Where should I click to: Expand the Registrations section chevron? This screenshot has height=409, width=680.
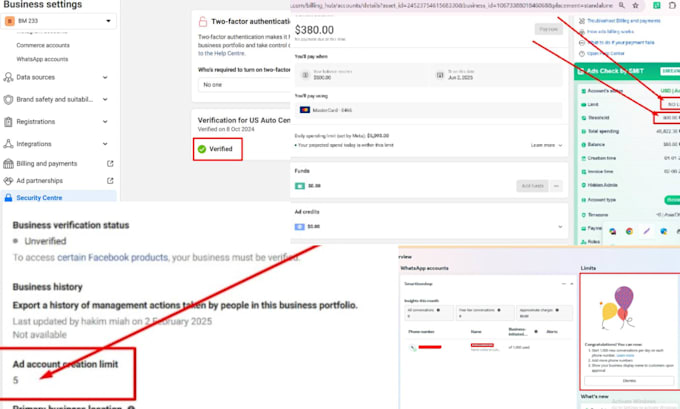point(105,121)
